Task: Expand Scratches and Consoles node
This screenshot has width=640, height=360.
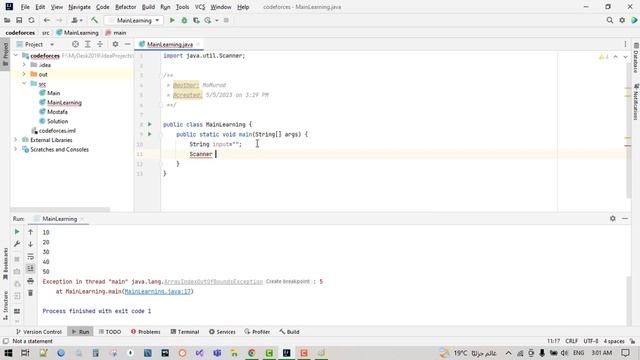Action: coord(16,149)
